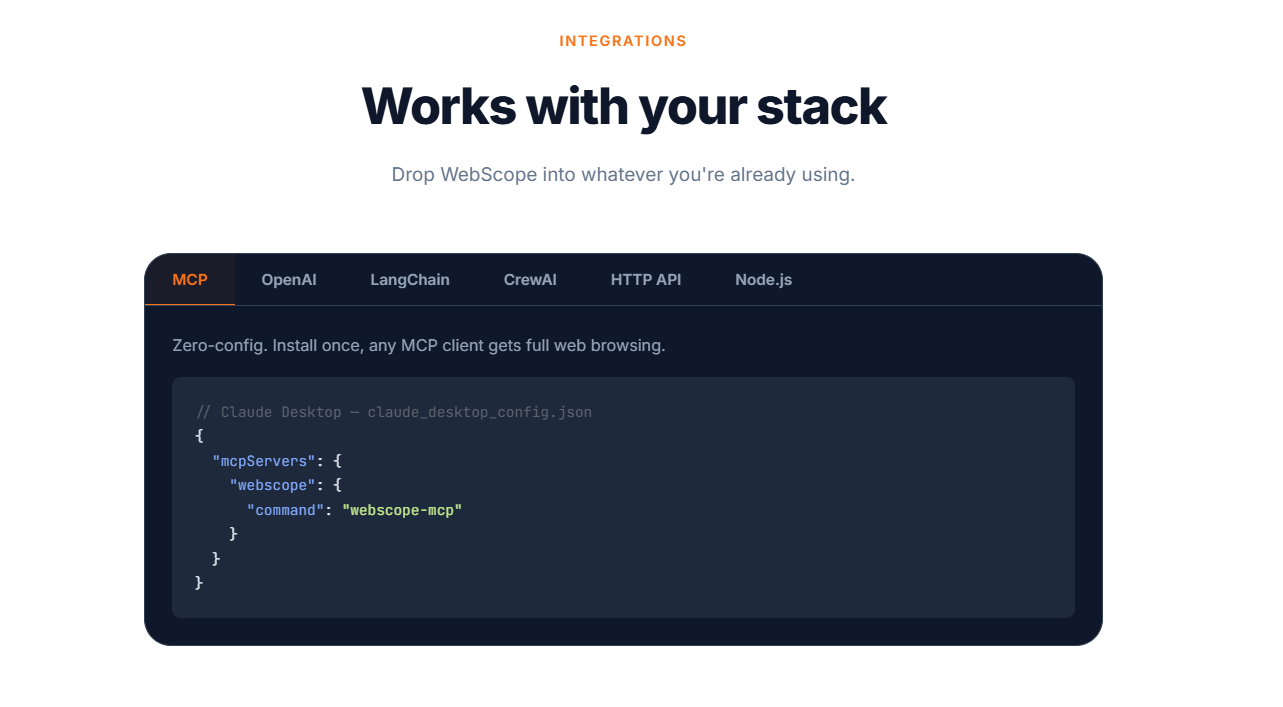
Task: Show the CrewAI integration tab
Action: pos(530,280)
